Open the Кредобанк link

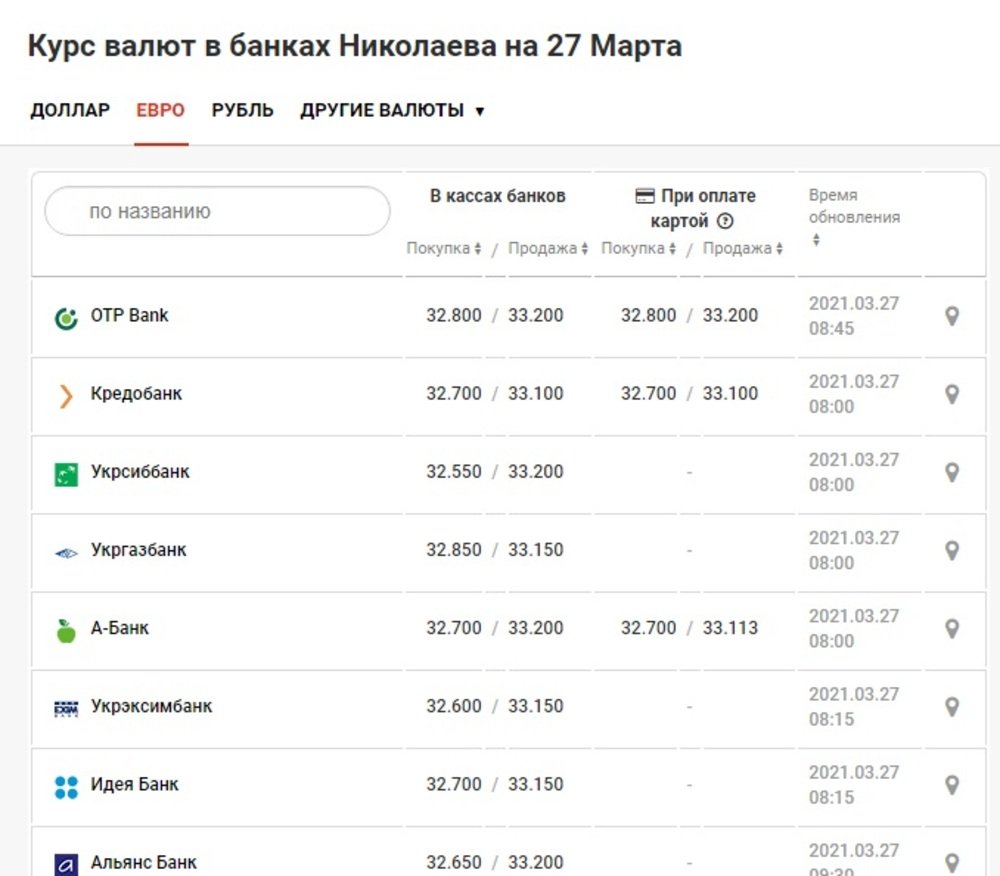tap(136, 393)
